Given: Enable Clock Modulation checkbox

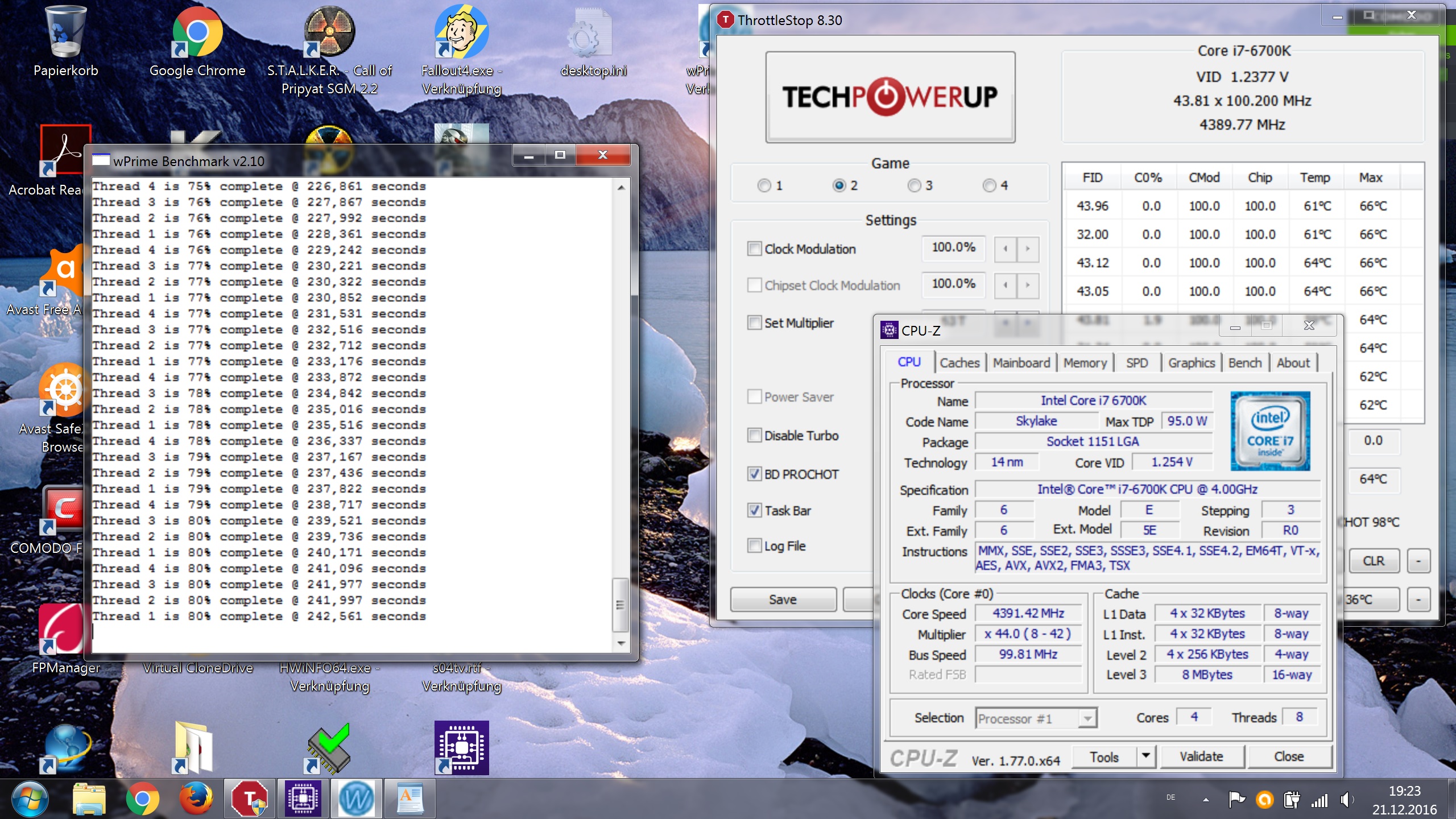Looking at the screenshot, I should pos(754,249).
